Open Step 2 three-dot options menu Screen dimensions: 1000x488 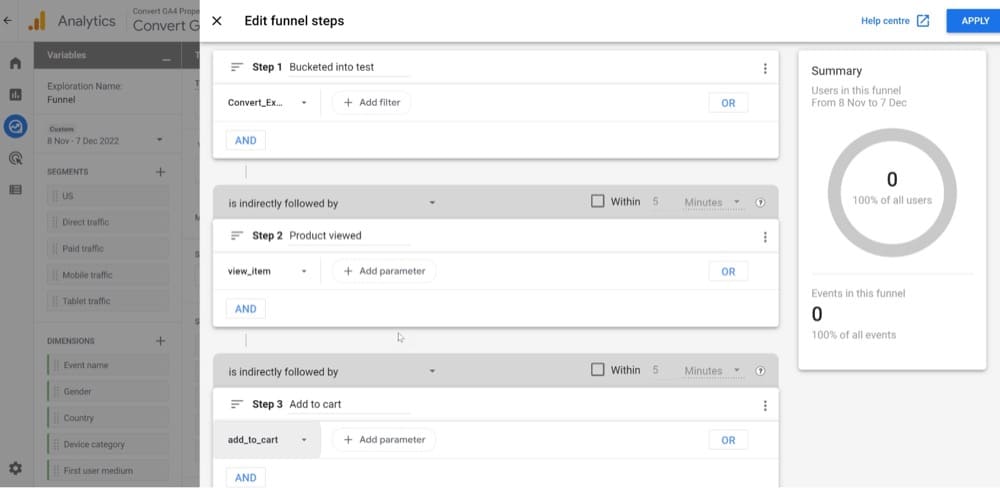tap(765, 237)
